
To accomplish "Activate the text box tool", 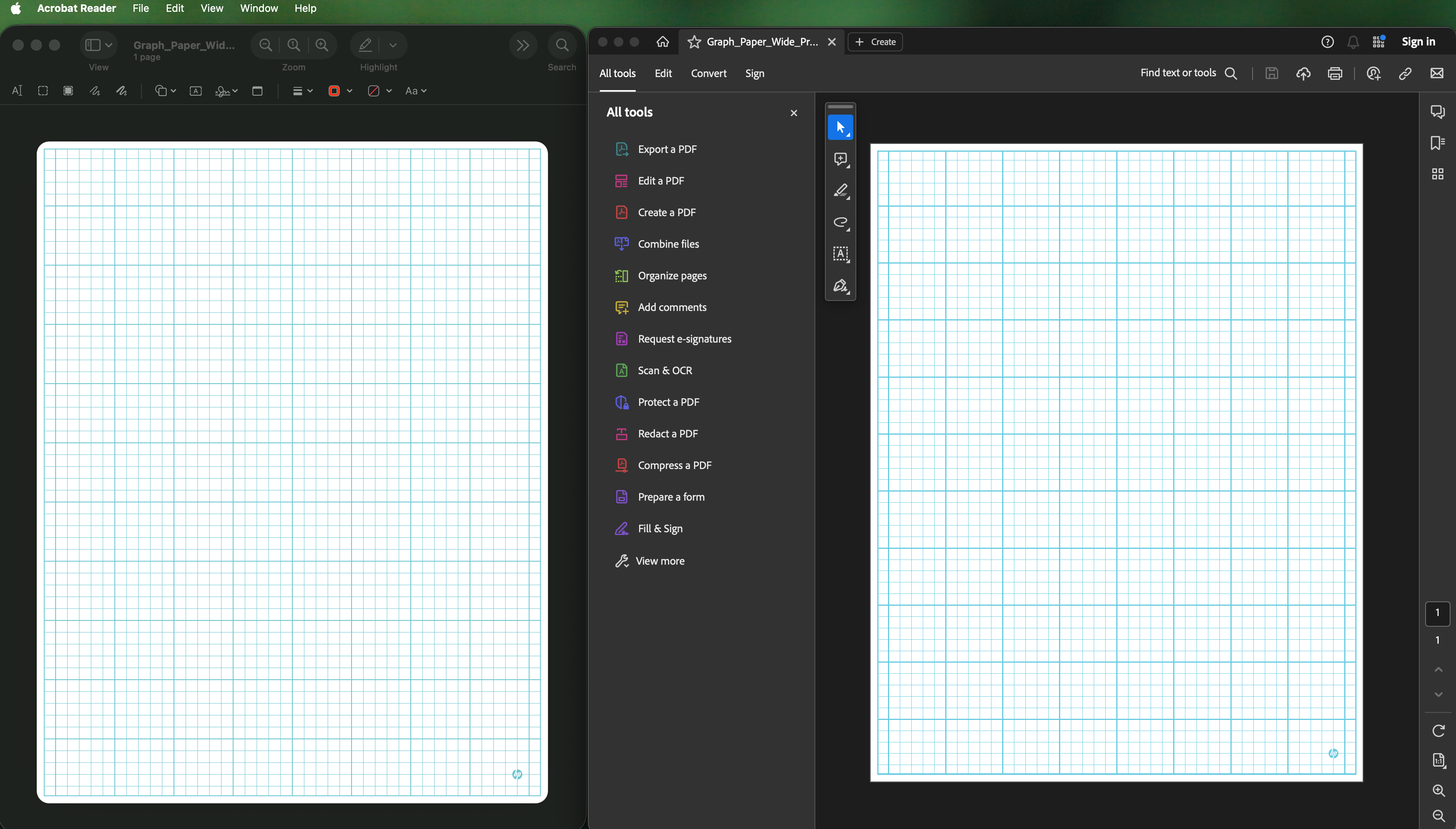I will coord(840,254).
